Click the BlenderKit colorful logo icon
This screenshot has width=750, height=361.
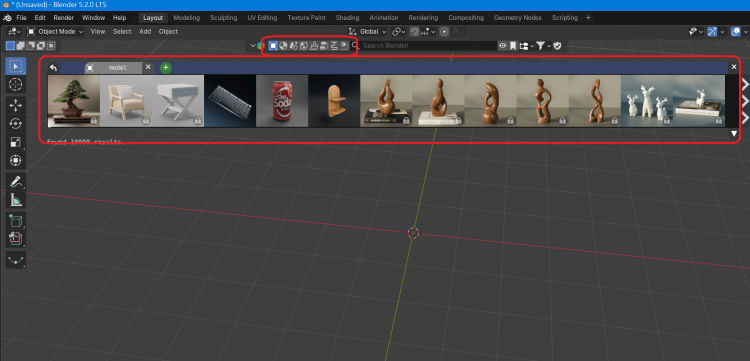261,46
